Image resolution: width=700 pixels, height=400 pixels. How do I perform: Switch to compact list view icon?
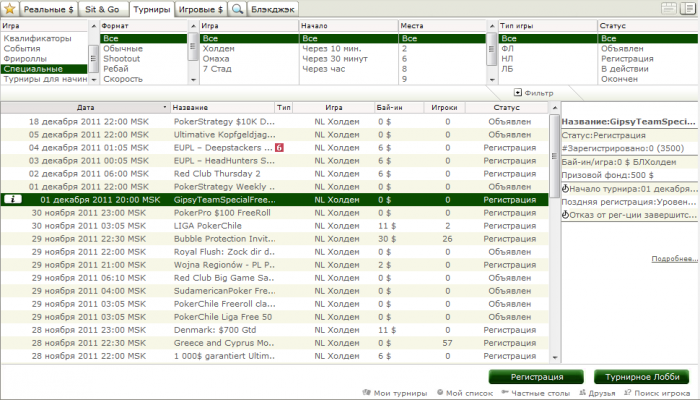(x=669, y=8)
